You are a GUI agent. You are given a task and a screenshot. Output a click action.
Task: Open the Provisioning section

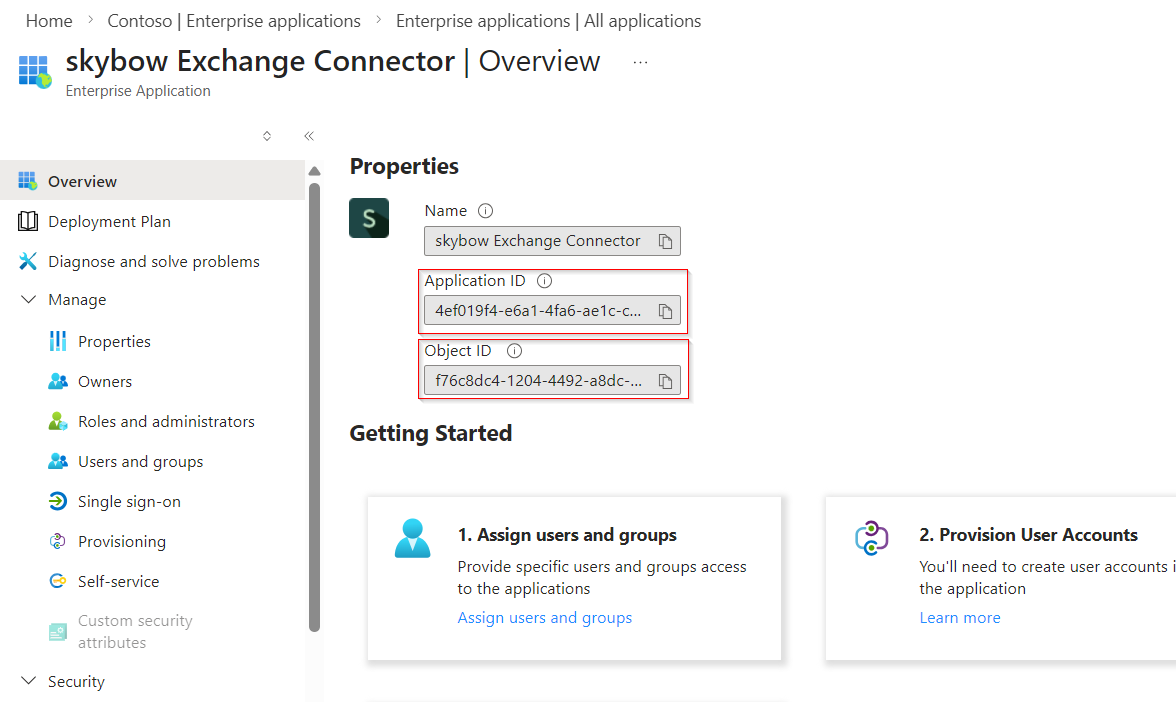tap(120, 540)
